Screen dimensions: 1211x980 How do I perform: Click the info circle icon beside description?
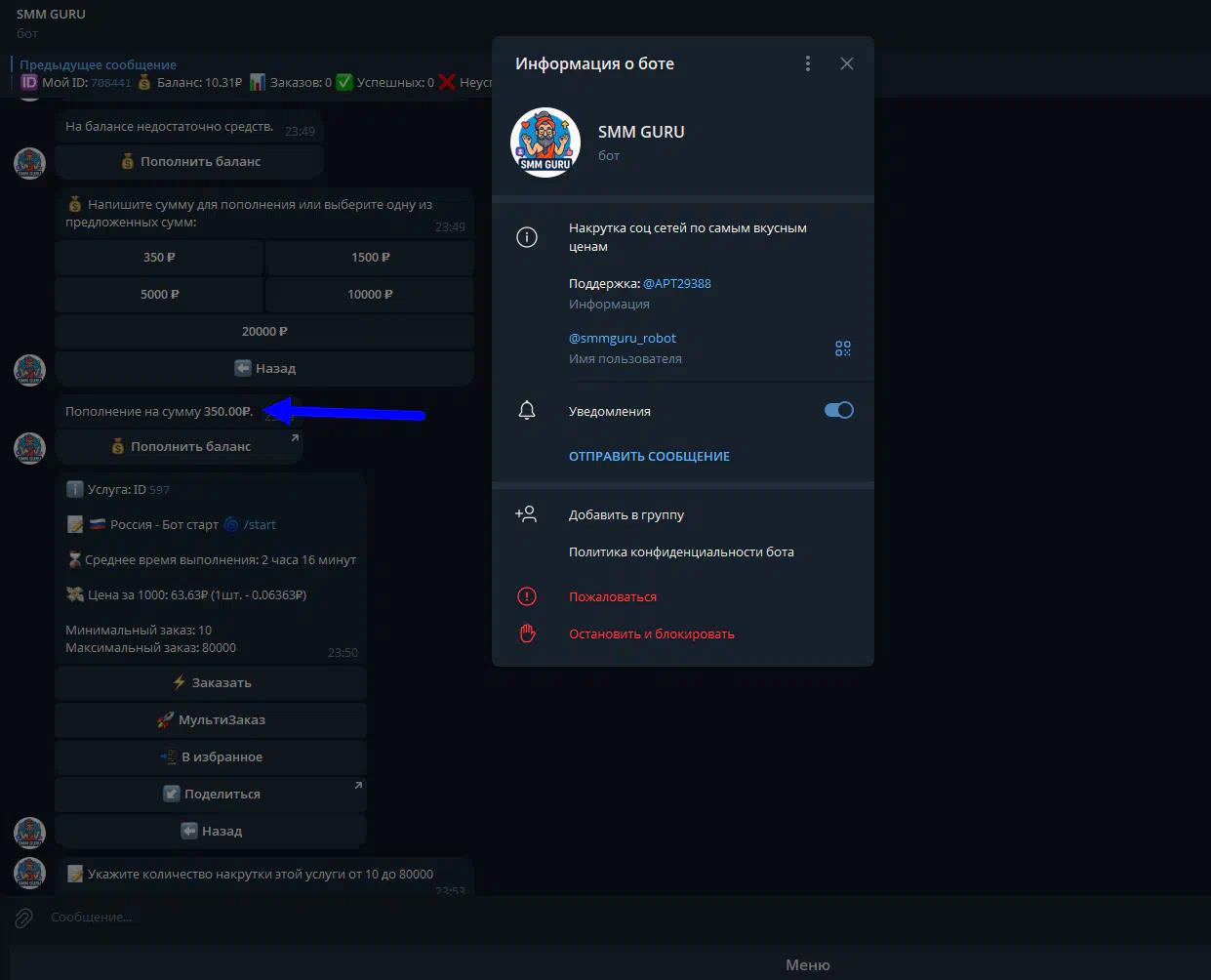tap(527, 237)
